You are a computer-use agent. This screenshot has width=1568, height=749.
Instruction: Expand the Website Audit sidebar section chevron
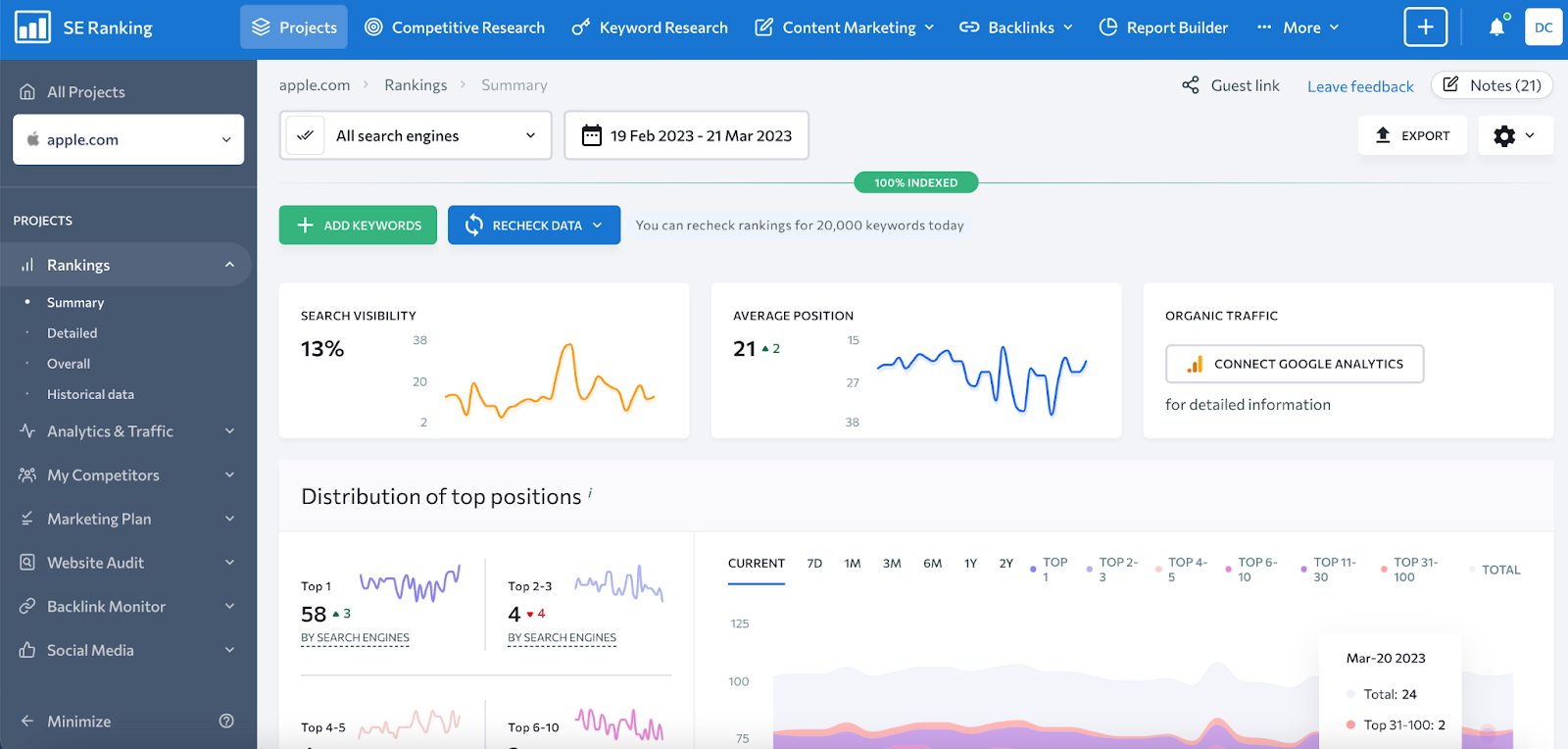(229, 563)
